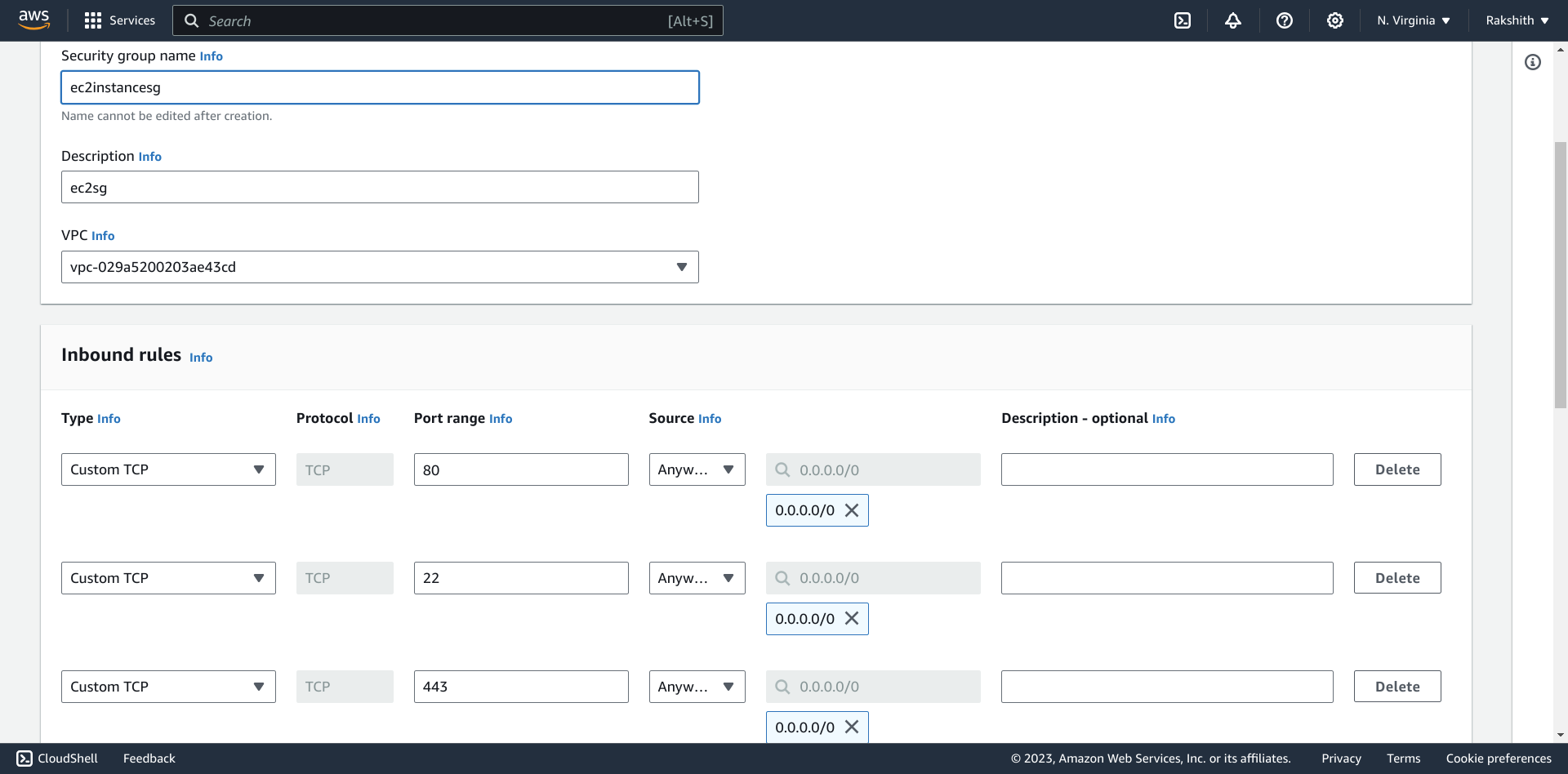Viewport: 1568px width, 774px height.
Task: Click the Info link beside Inbound rules
Action: tap(201, 358)
